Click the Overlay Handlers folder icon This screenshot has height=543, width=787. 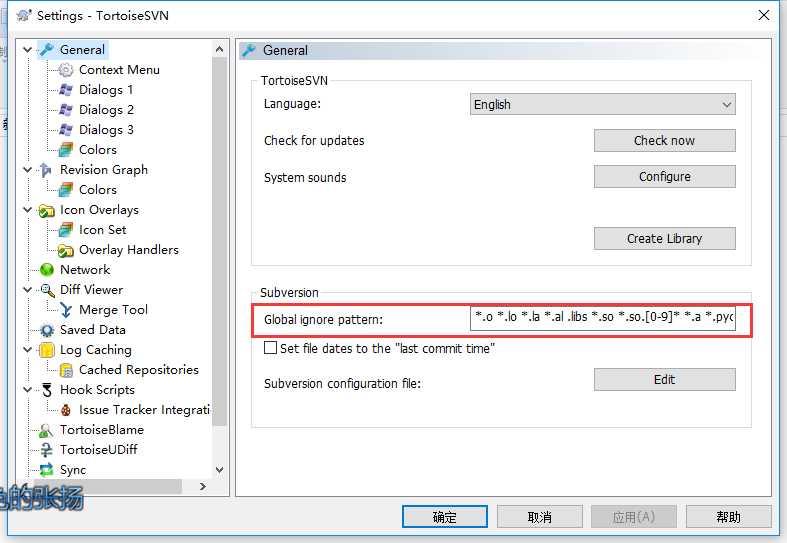click(66, 250)
